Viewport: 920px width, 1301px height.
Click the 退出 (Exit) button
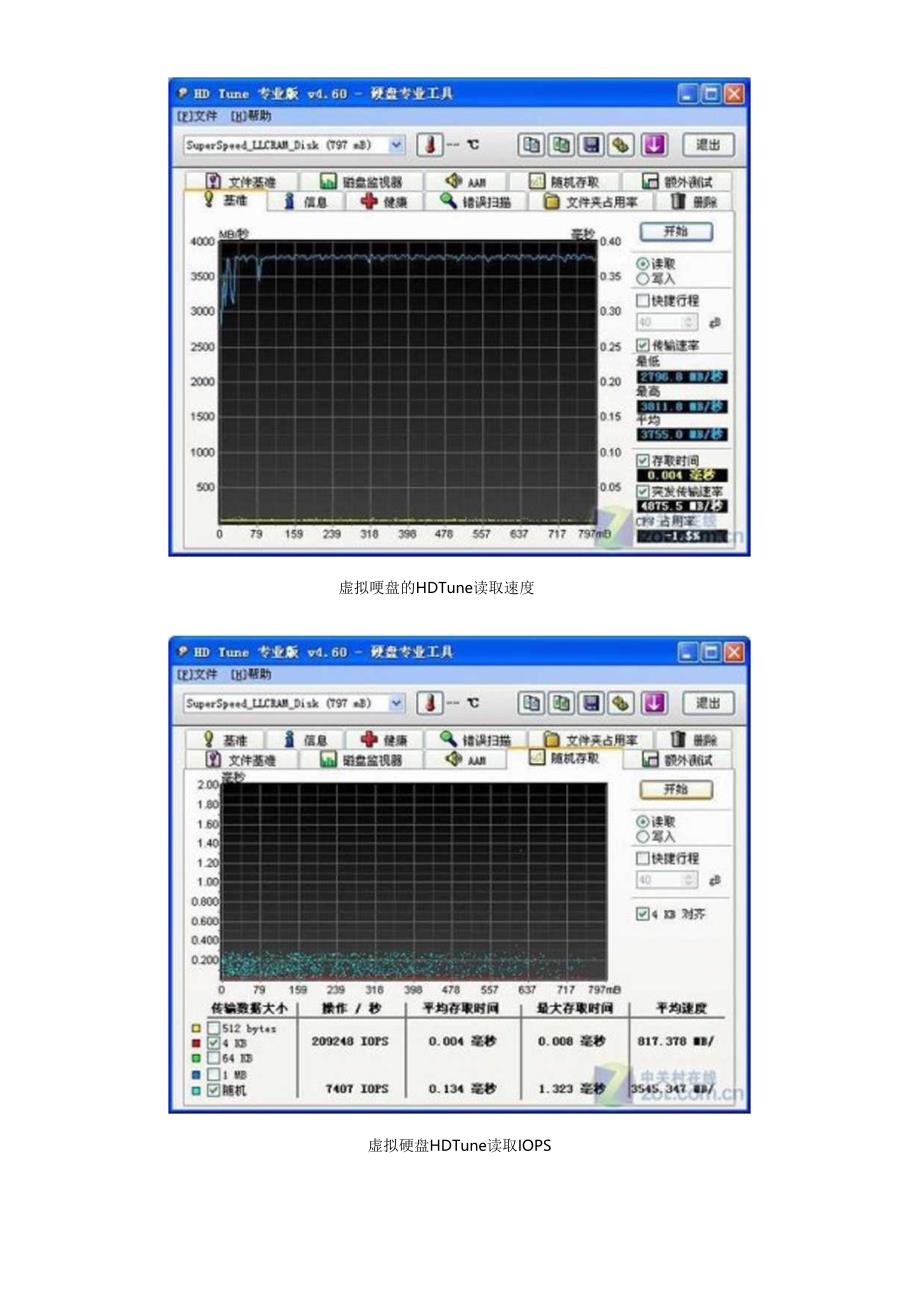[709, 144]
